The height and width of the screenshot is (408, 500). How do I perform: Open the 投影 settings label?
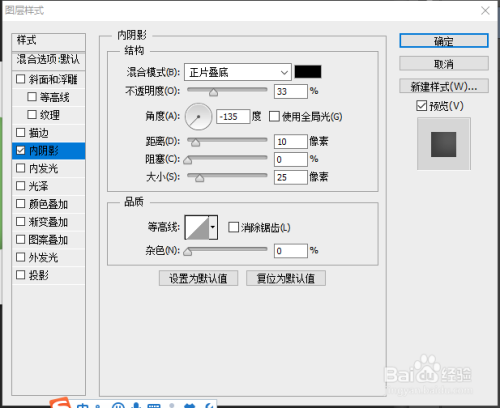pyautogui.click(x=39, y=275)
